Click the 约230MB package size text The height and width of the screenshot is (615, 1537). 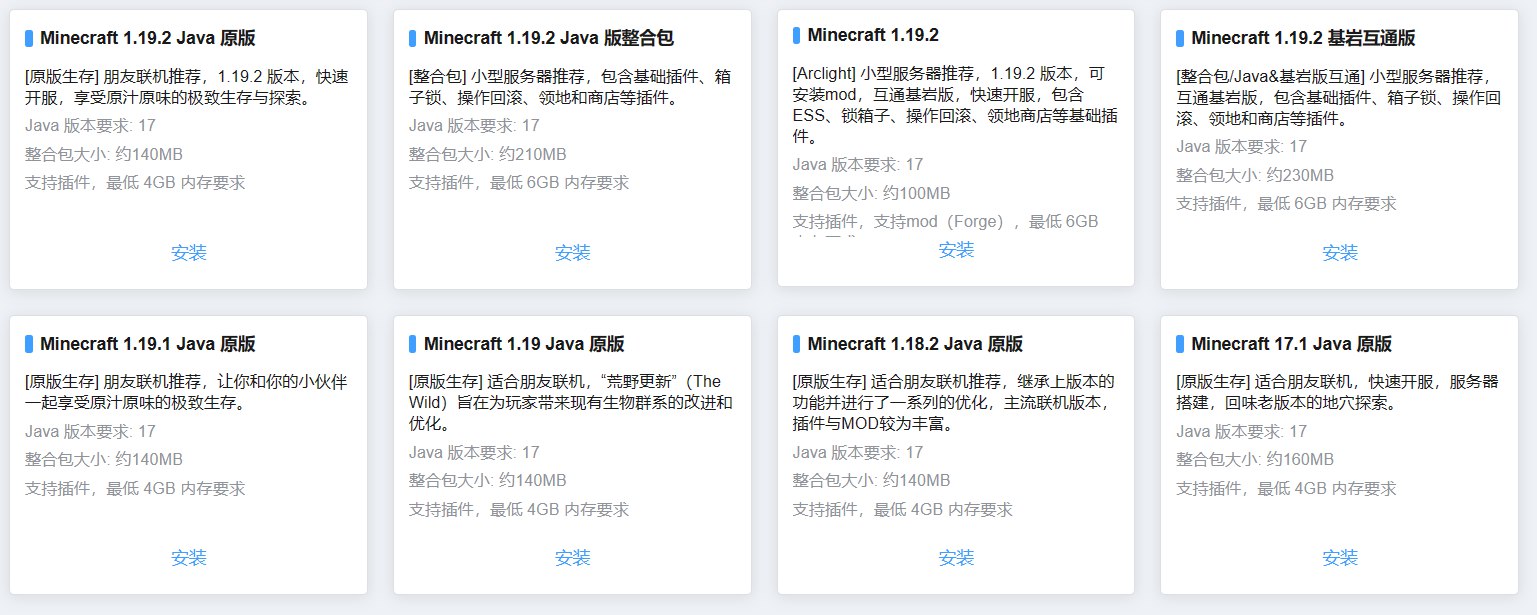[x=1255, y=175]
